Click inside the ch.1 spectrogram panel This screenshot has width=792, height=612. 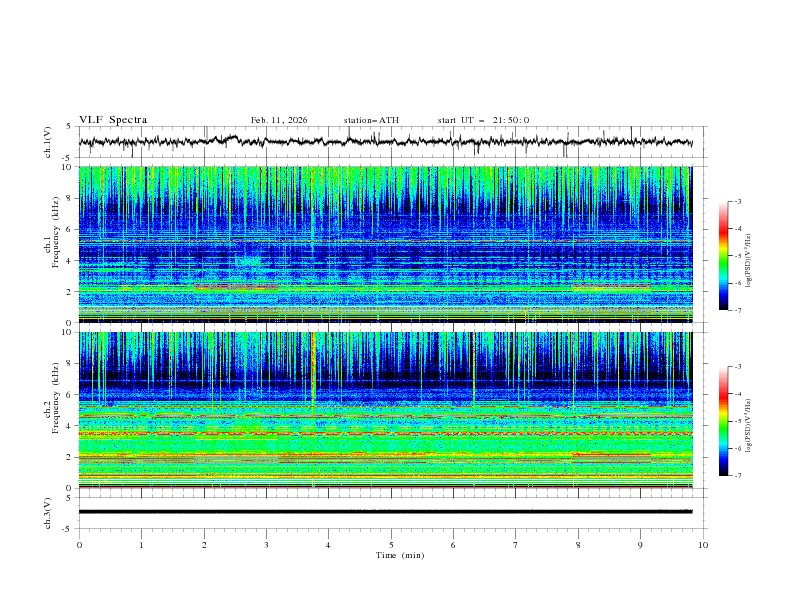coord(386,244)
